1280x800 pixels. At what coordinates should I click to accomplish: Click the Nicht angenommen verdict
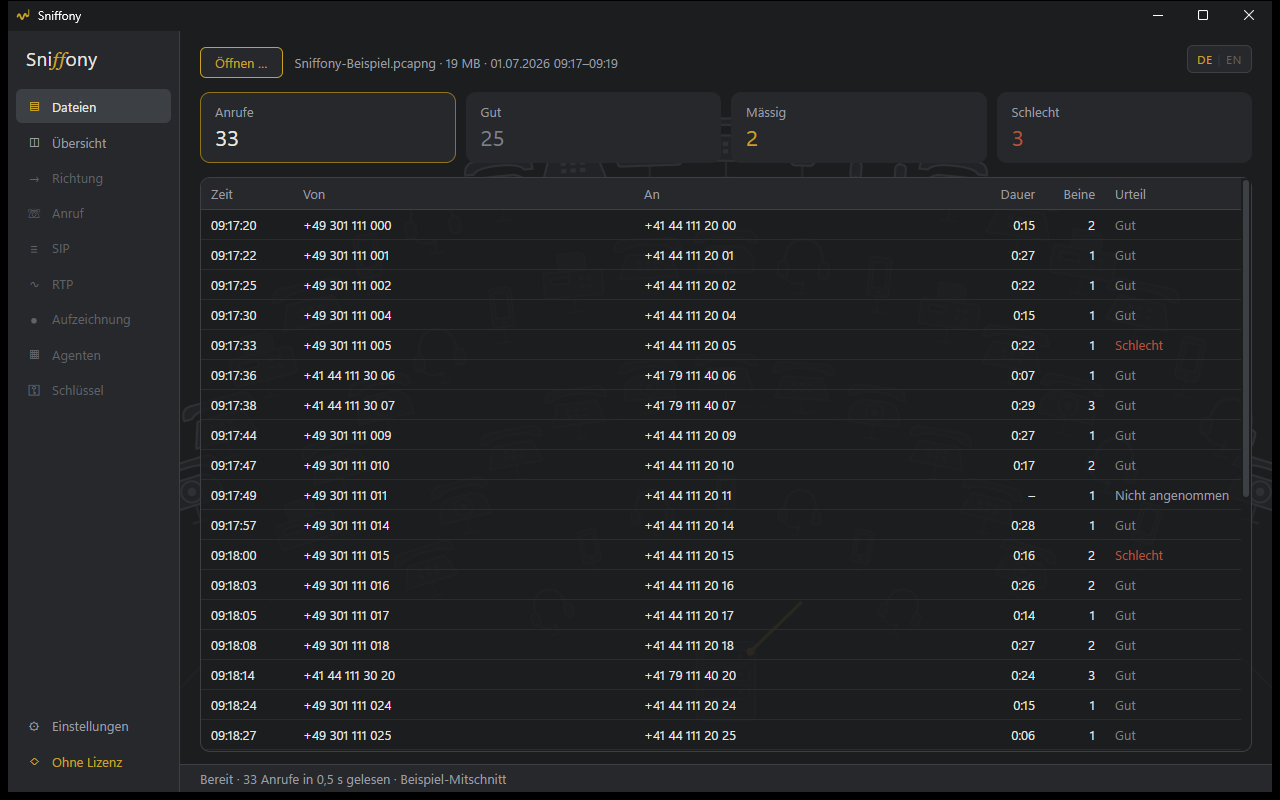1172,495
